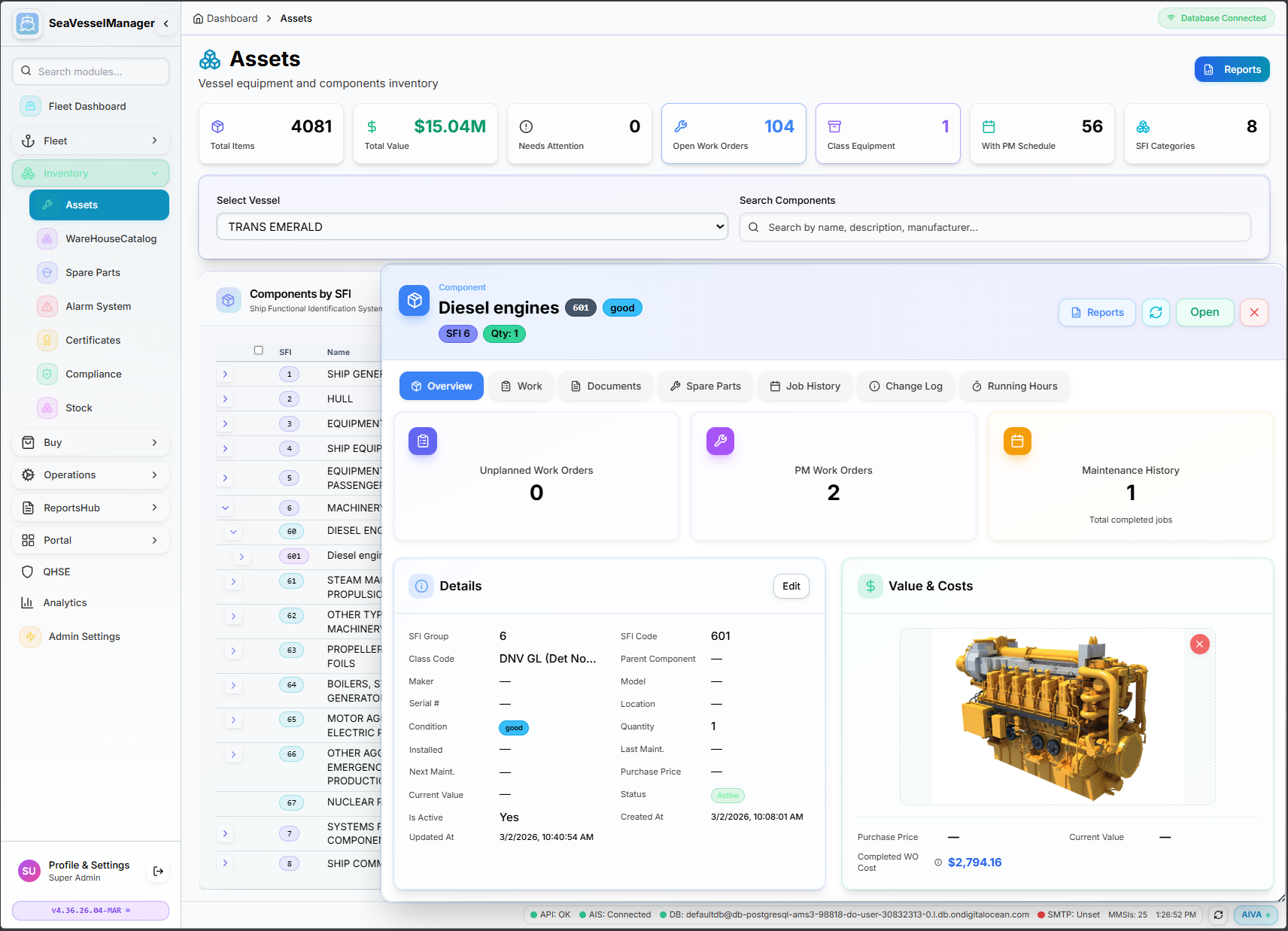Click the refresh icon in the status bar
This screenshot has height=931, width=1288.
point(1218,915)
